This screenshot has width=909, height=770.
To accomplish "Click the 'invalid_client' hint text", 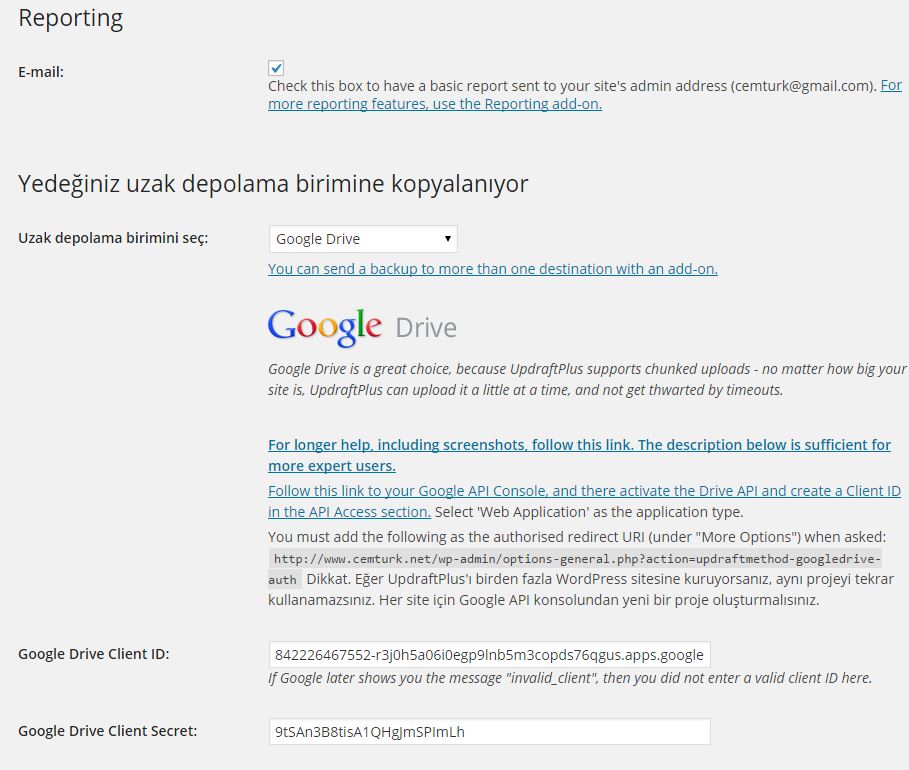I will pos(570,678).
